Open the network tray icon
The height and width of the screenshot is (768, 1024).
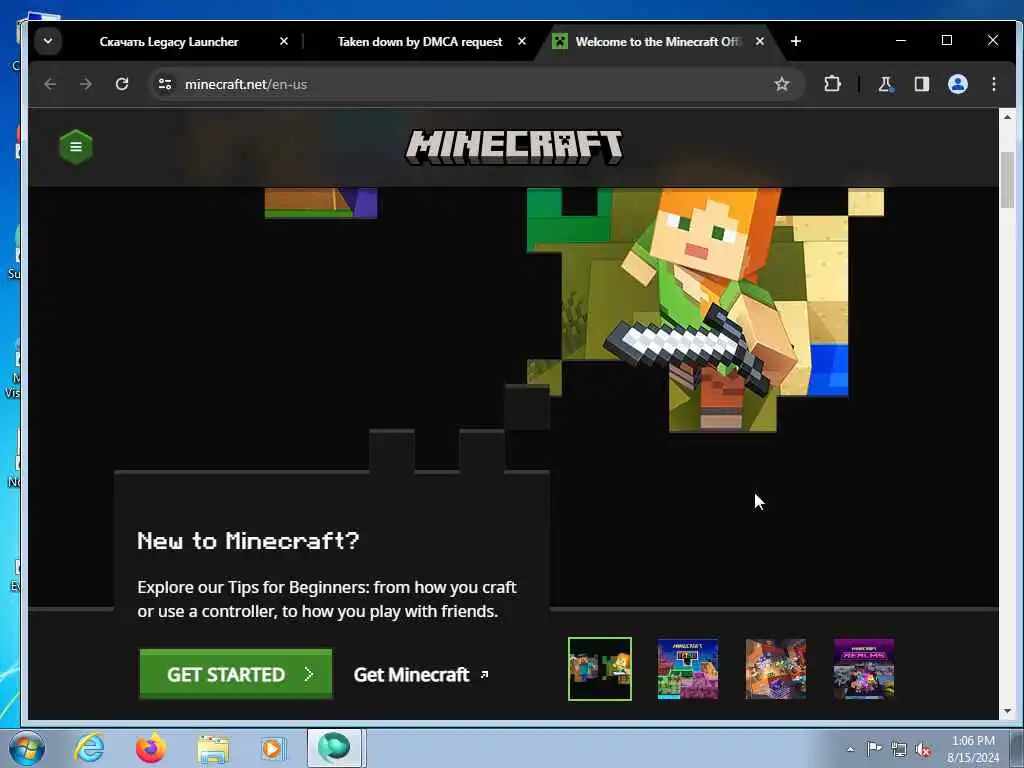[x=899, y=750]
